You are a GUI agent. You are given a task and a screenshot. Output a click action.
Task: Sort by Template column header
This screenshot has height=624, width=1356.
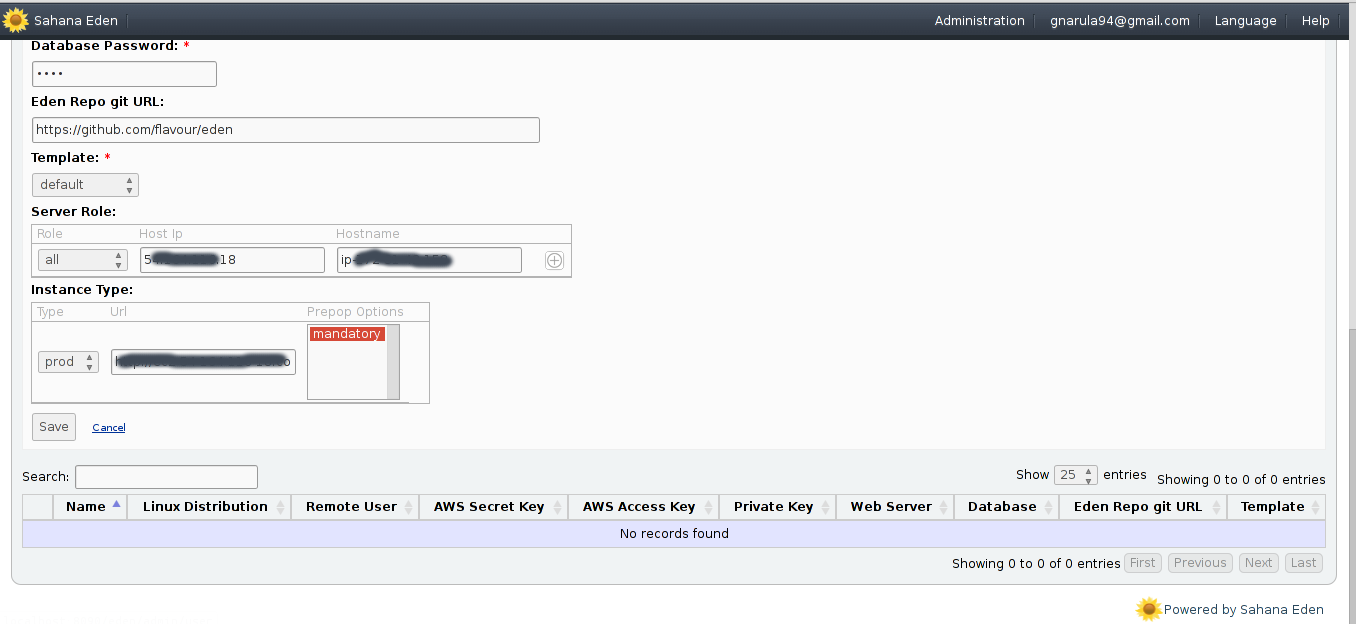click(x=1272, y=507)
